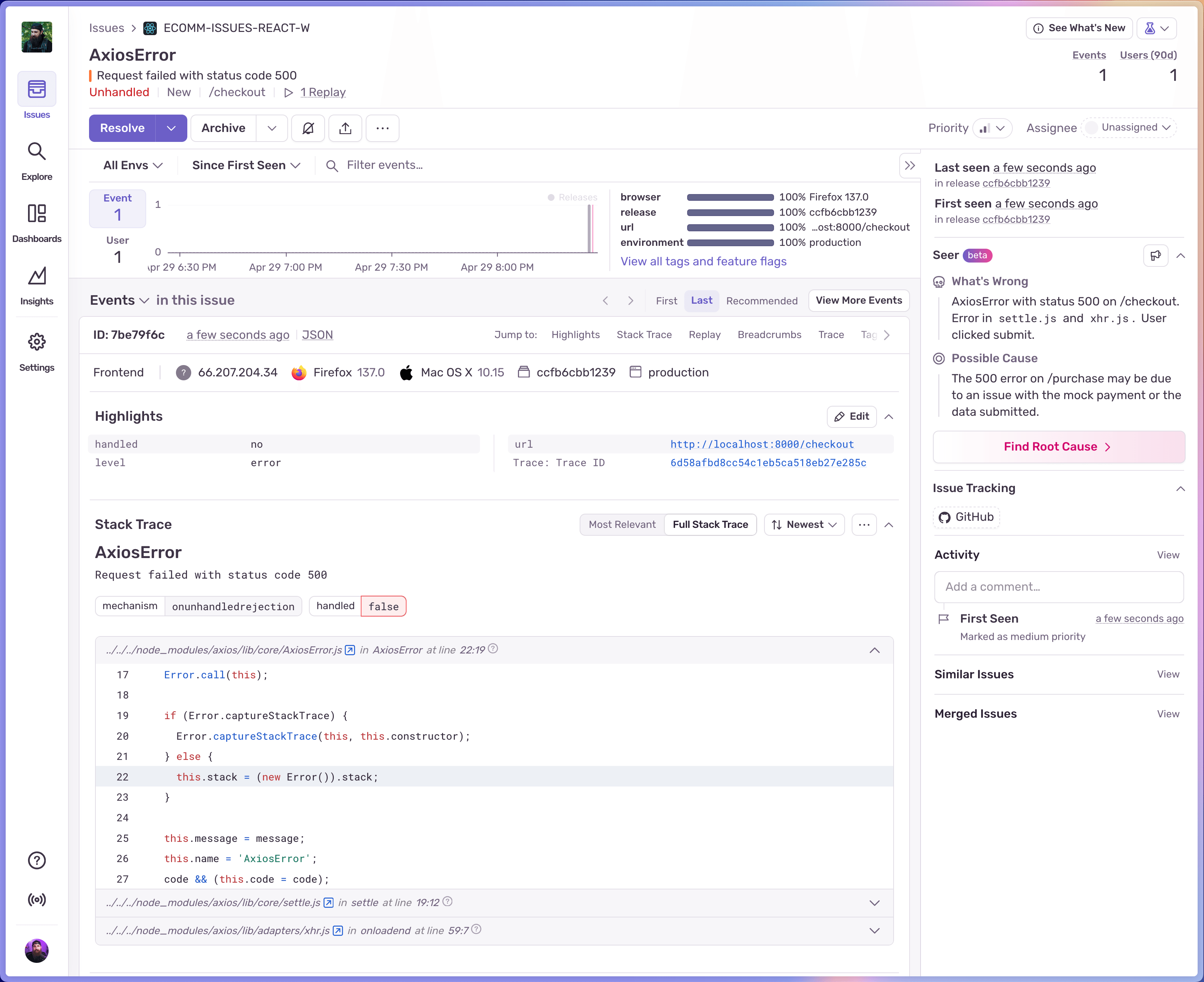Open See What's New
1204x982 pixels.
click(1079, 28)
